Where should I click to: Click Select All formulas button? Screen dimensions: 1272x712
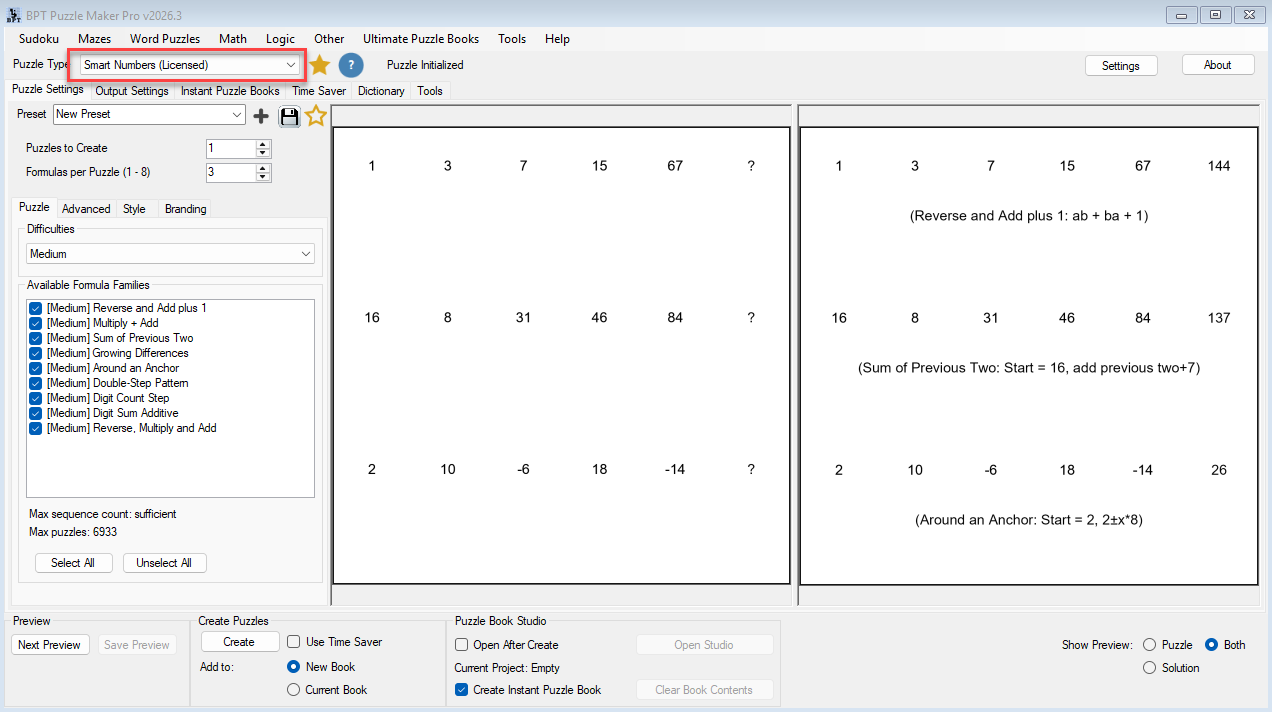[x=73, y=563]
